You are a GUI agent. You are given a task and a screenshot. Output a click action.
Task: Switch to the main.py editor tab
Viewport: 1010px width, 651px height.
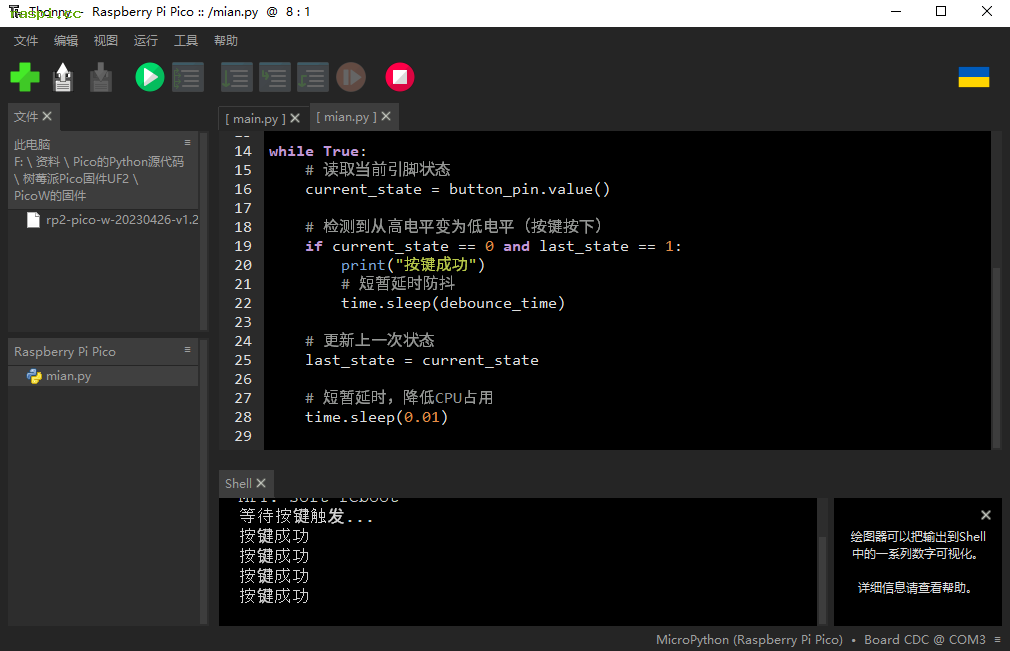click(x=255, y=118)
